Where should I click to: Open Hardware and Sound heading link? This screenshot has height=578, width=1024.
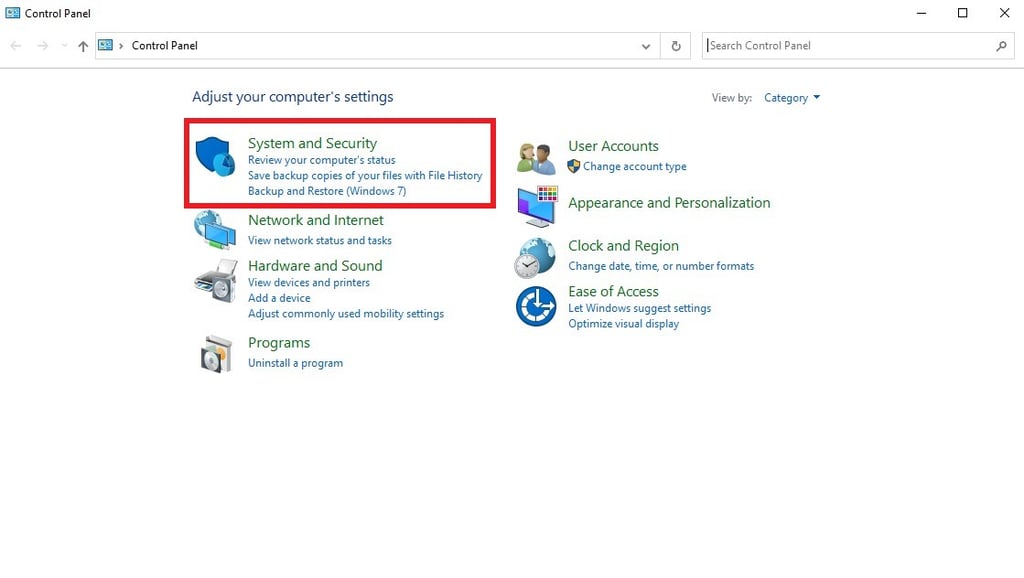click(315, 266)
